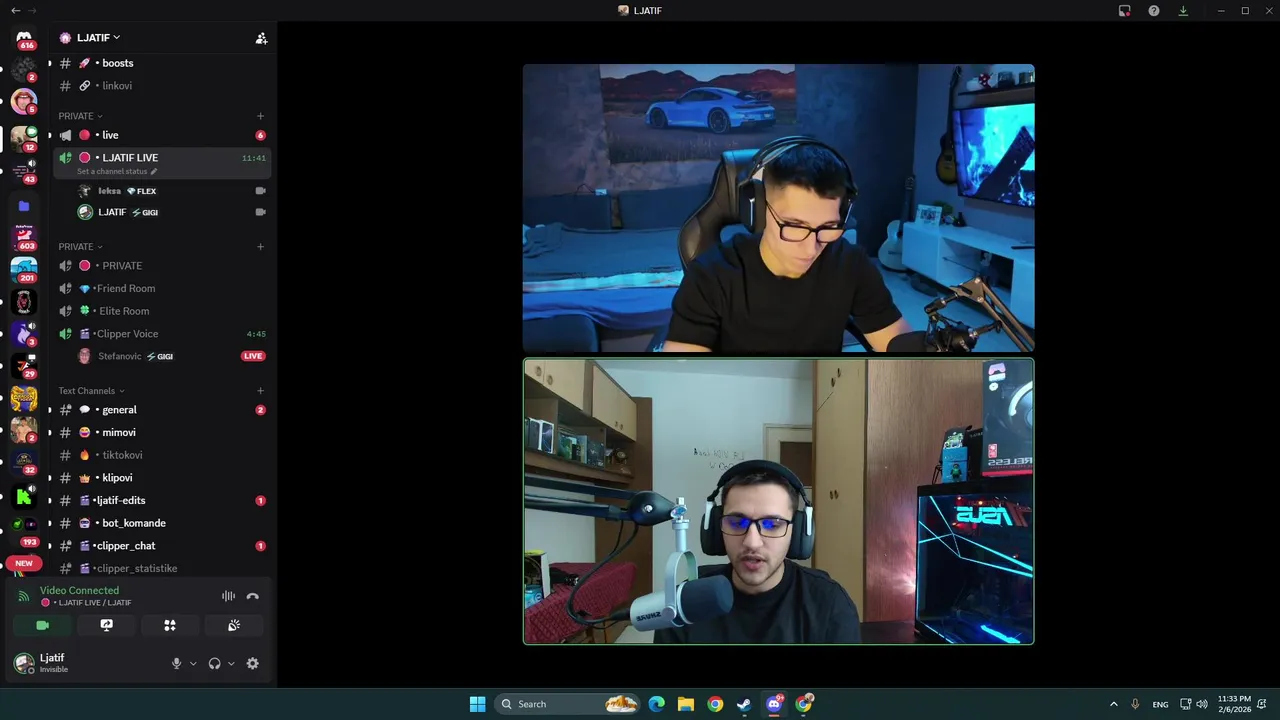Open server icon with 603 badge

click(24, 237)
